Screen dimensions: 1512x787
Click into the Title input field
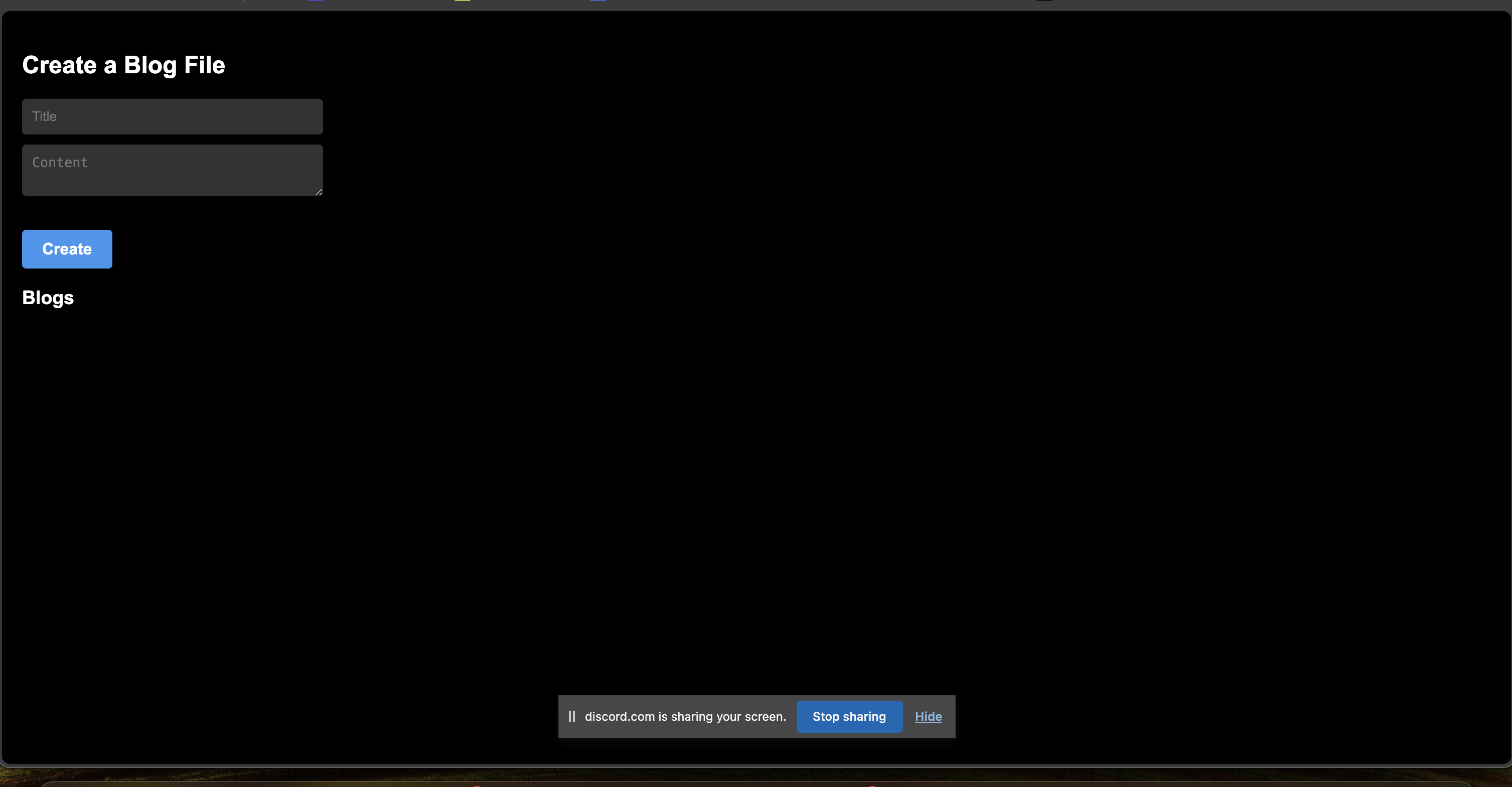tap(172, 116)
